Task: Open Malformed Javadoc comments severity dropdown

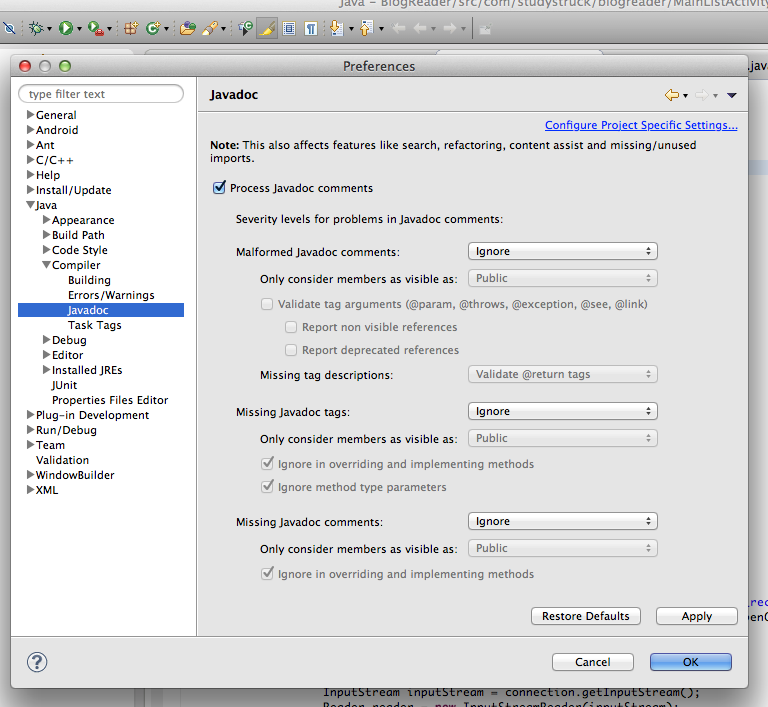Action: [x=562, y=252]
